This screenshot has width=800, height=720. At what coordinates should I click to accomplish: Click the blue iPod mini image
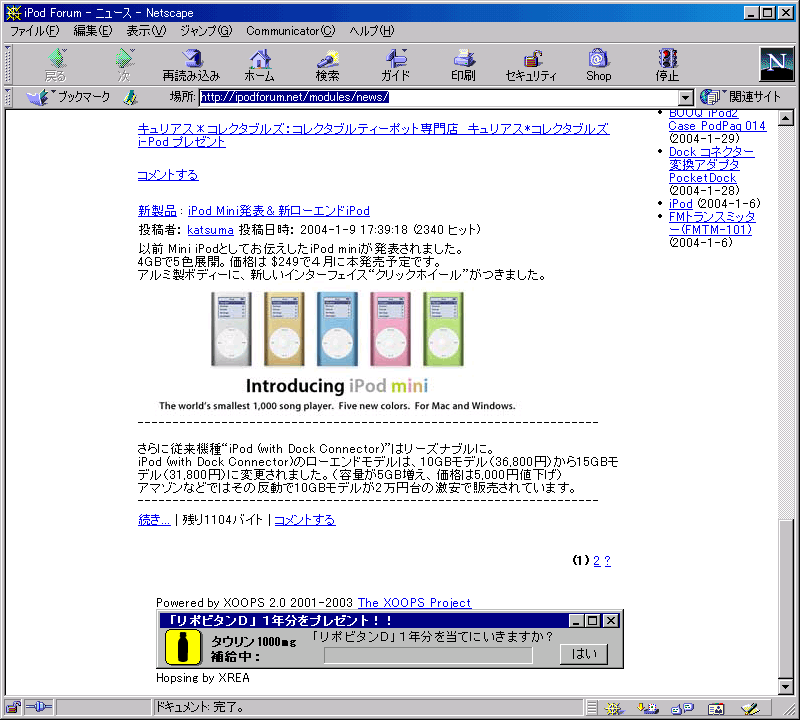[337, 329]
